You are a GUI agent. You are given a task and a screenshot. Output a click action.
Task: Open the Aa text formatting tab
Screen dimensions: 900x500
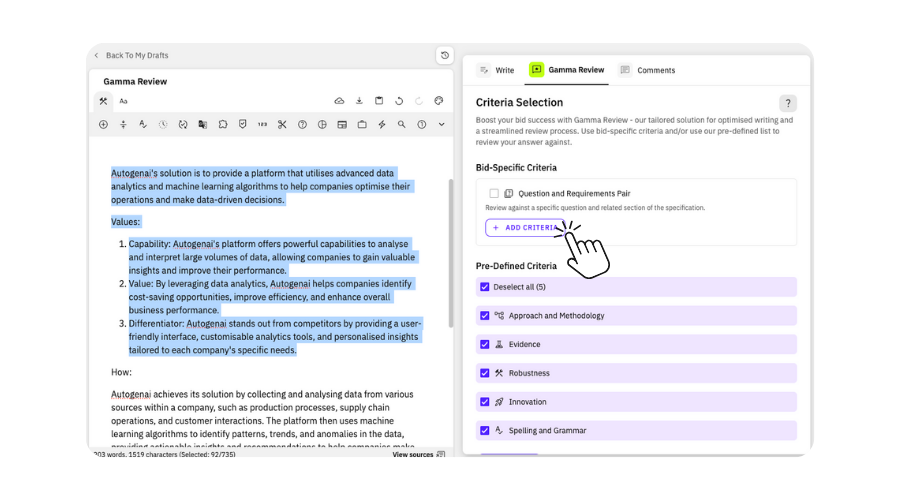[x=123, y=101]
